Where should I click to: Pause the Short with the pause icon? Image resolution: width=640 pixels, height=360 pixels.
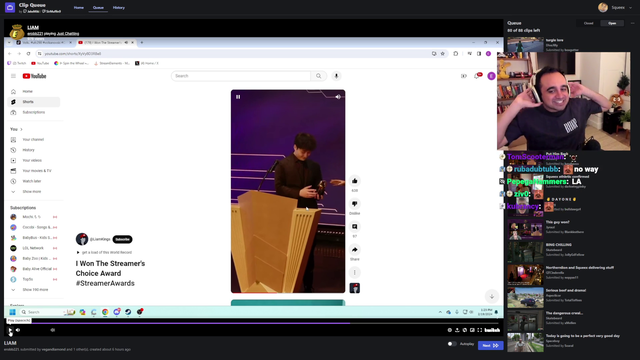click(x=238, y=97)
